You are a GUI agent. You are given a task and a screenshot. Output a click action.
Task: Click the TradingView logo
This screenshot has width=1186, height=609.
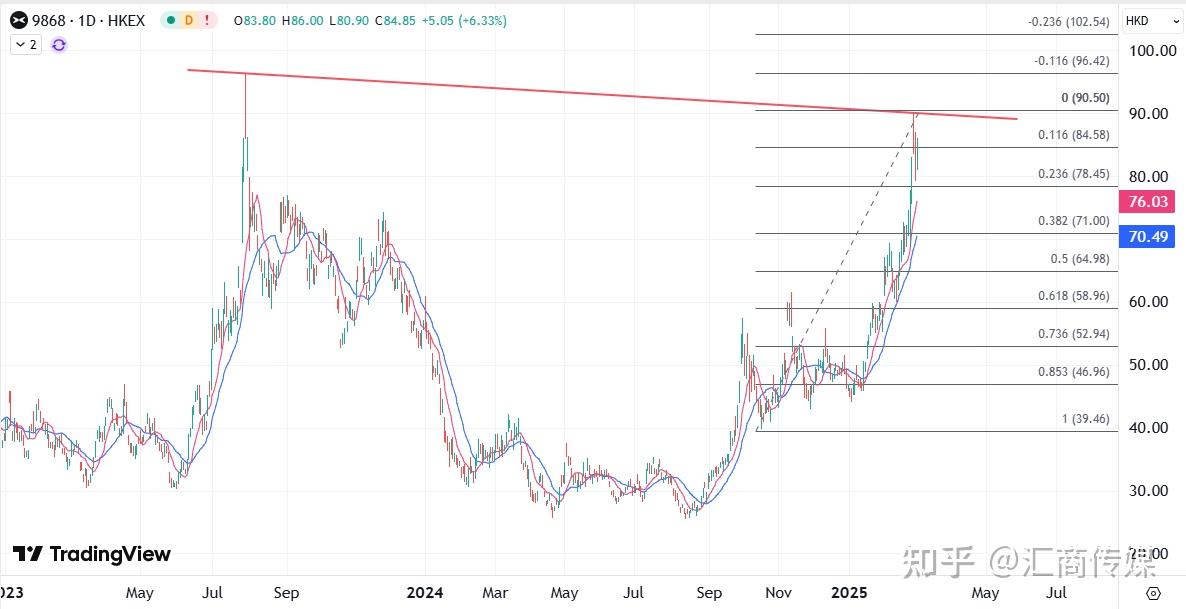(x=92, y=555)
